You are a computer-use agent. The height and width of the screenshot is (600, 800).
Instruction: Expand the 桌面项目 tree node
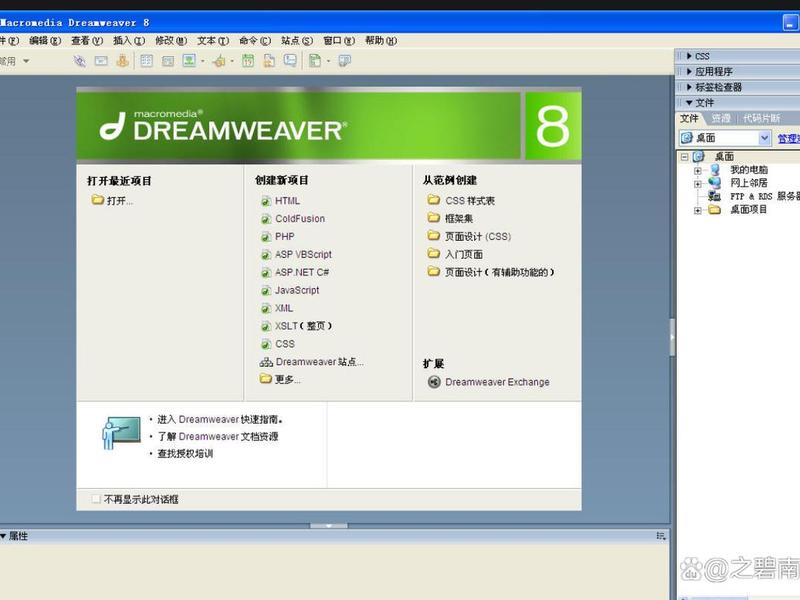(697, 210)
